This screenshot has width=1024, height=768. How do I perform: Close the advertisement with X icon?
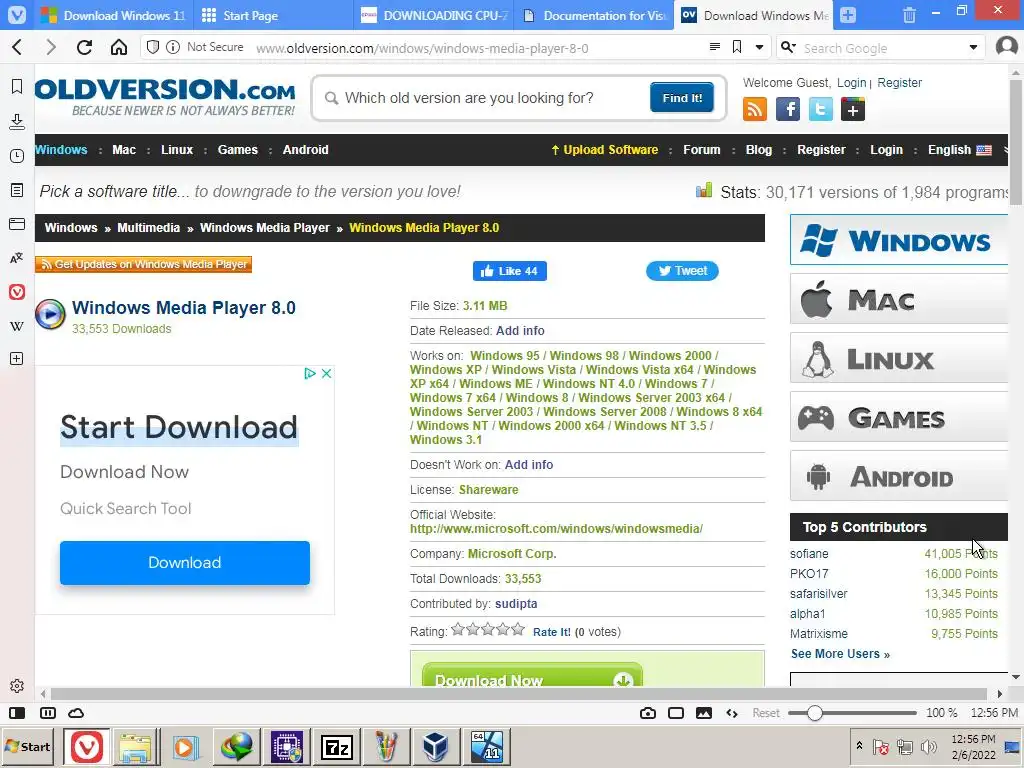click(327, 373)
